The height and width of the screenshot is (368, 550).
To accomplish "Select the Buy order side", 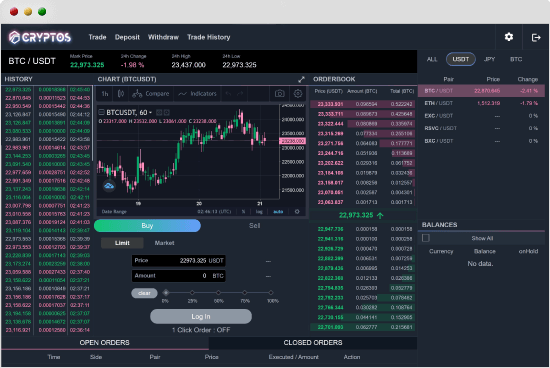I will click(147, 226).
